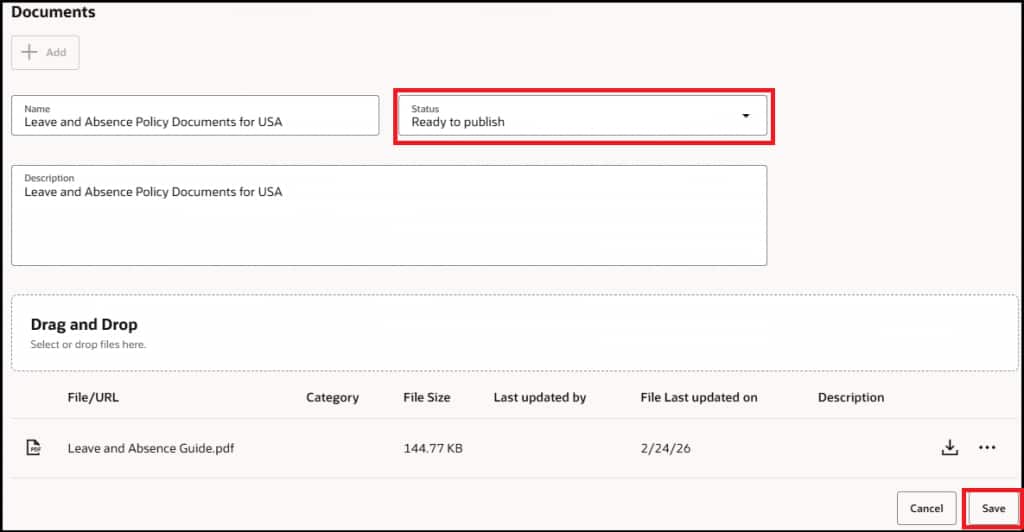Click the Drag and Drop upload zone
Viewport: 1024px width, 532px height.
pyautogui.click(x=514, y=333)
